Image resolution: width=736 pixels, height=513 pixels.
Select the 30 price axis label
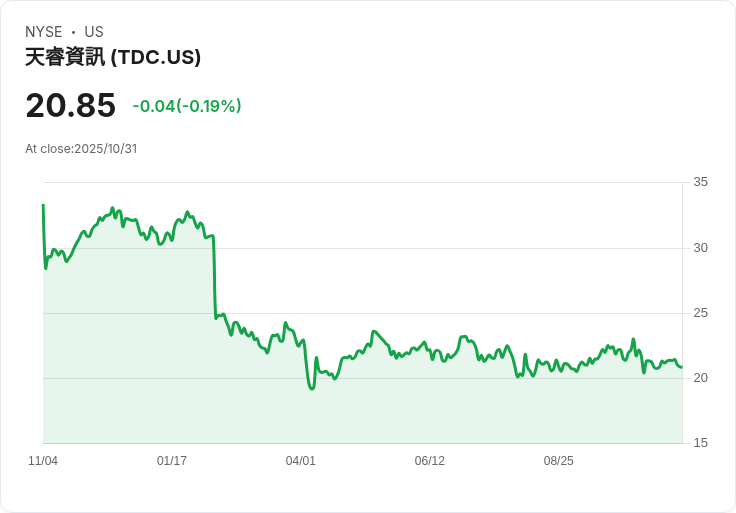pos(701,248)
